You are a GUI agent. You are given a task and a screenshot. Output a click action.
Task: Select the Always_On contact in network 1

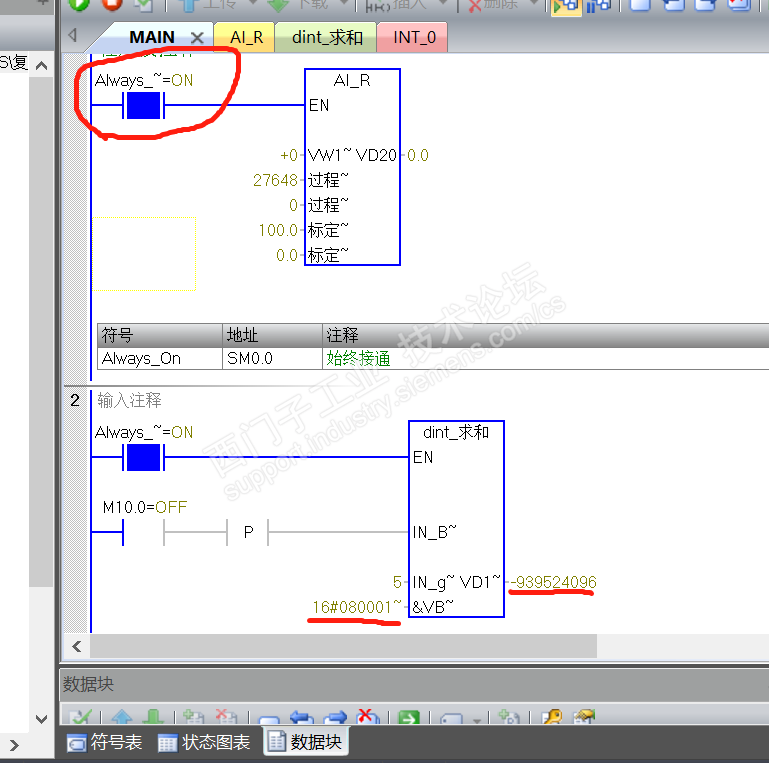(143, 105)
